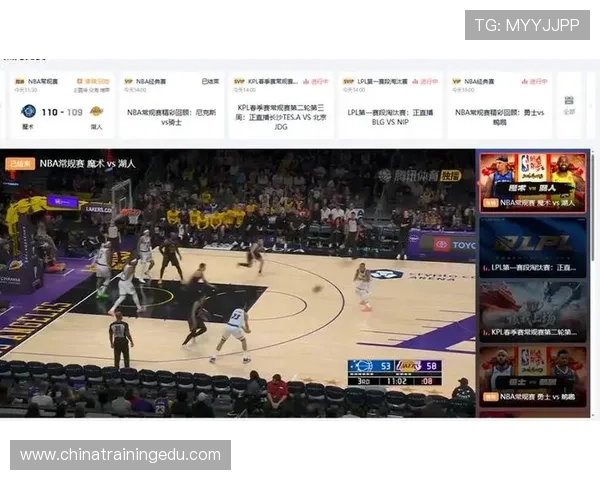600x480 pixels.
Task: Click the in-video scoreboard showing 53-58
Action: pos(395,372)
